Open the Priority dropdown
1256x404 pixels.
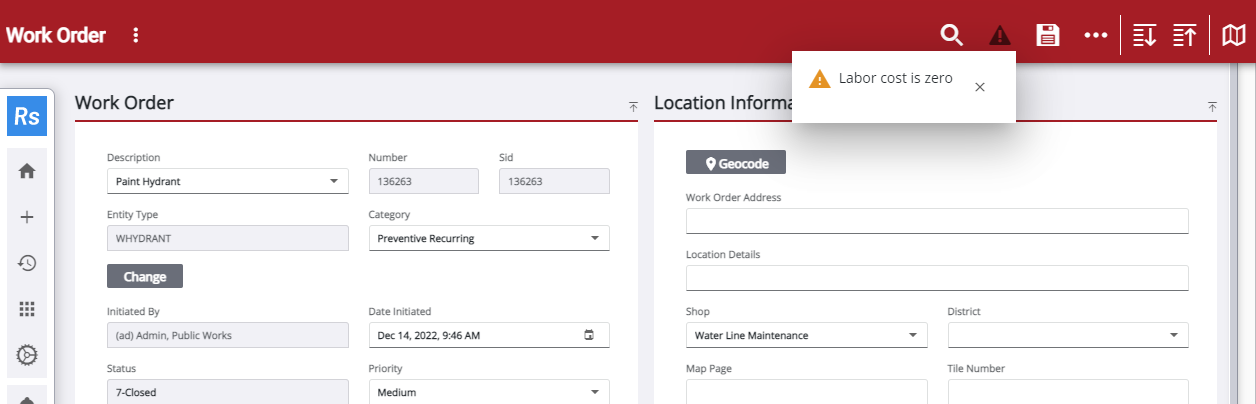pyautogui.click(x=594, y=393)
